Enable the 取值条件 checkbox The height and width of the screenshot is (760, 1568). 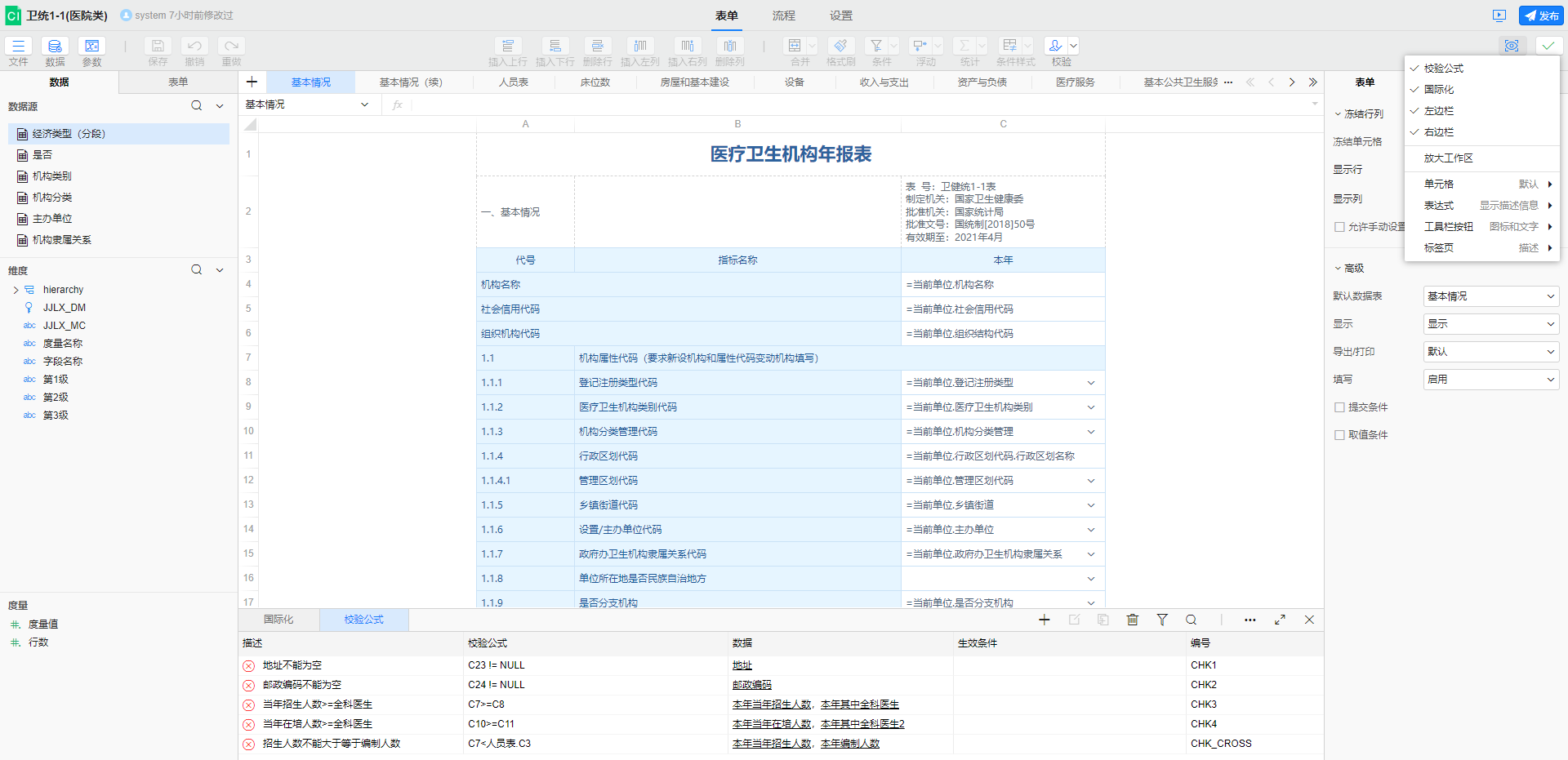(1339, 435)
